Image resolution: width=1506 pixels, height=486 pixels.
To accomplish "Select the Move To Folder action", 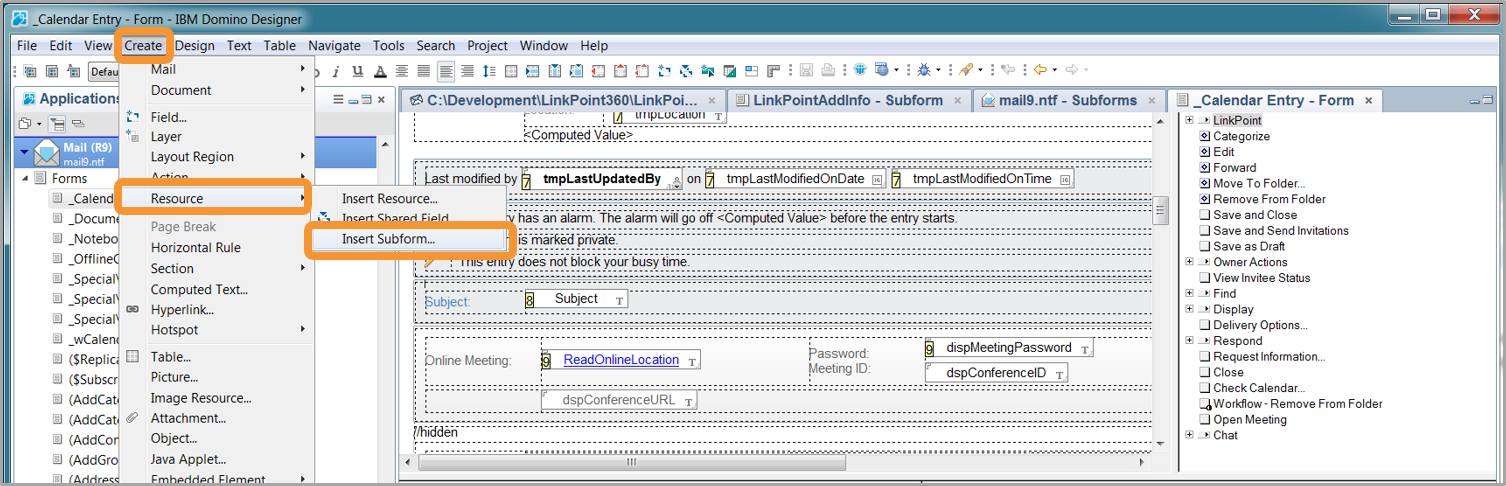I will (1259, 183).
